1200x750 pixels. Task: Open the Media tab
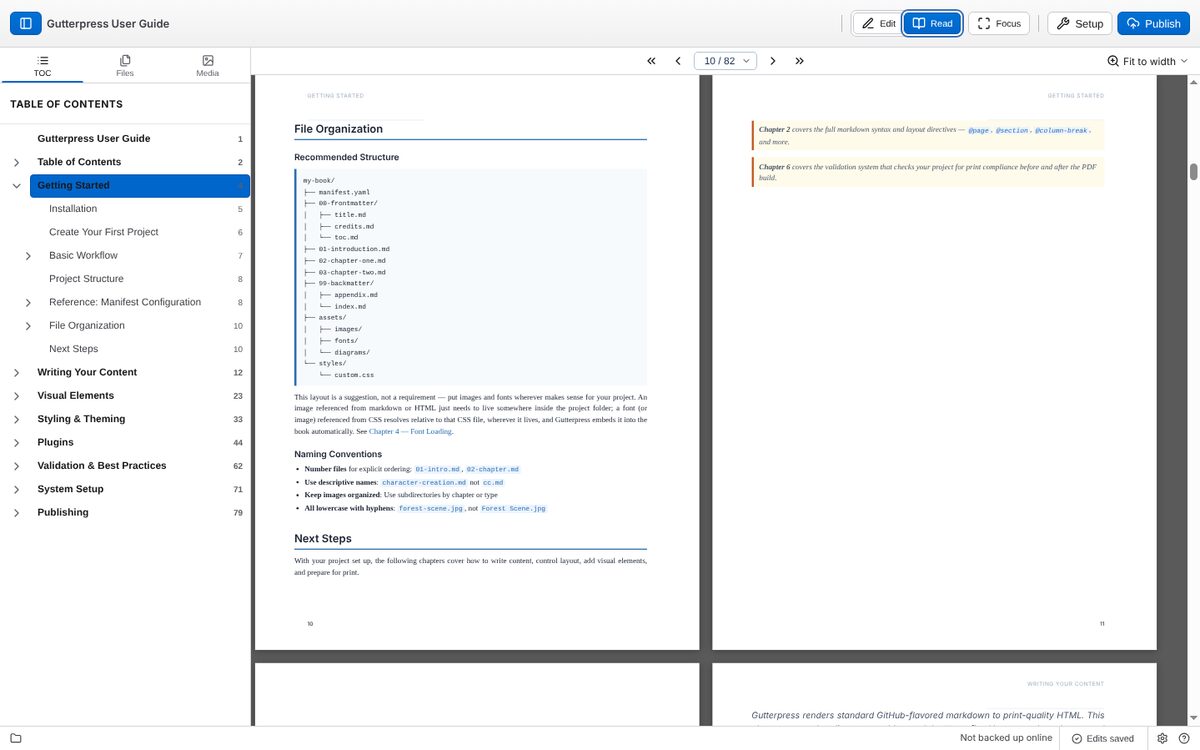click(207, 66)
